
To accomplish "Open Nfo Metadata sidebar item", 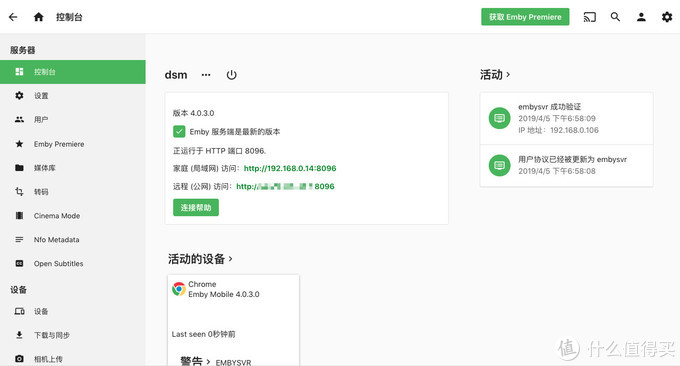I will (72, 239).
